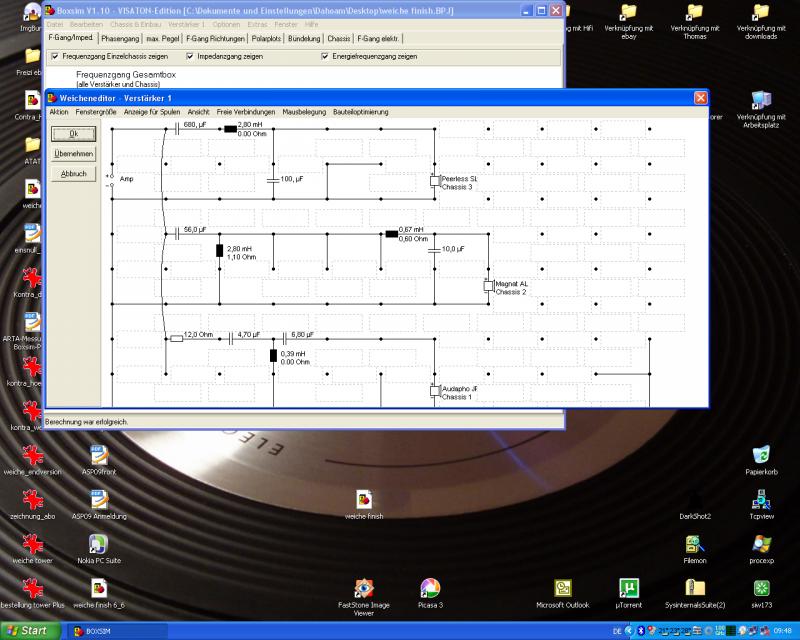Select the 6,80 µF capacitor symbol

pos(284,338)
